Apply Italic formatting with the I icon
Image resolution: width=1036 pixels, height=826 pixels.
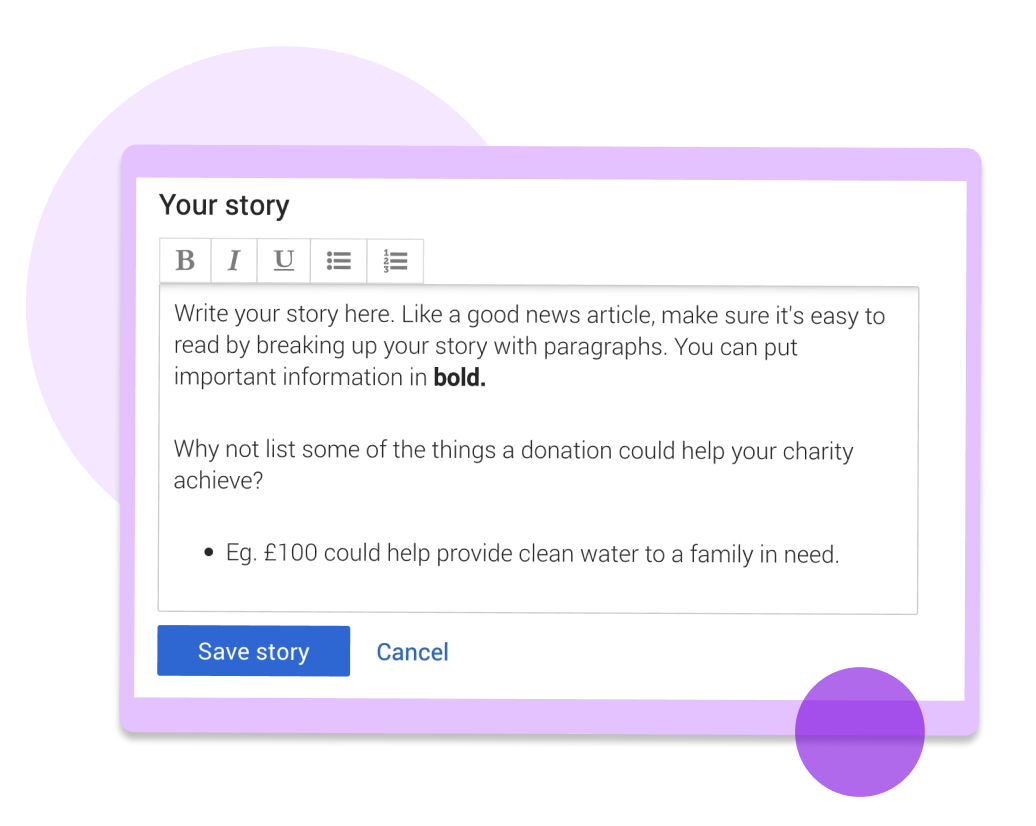pyautogui.click(x=234, y=260)
